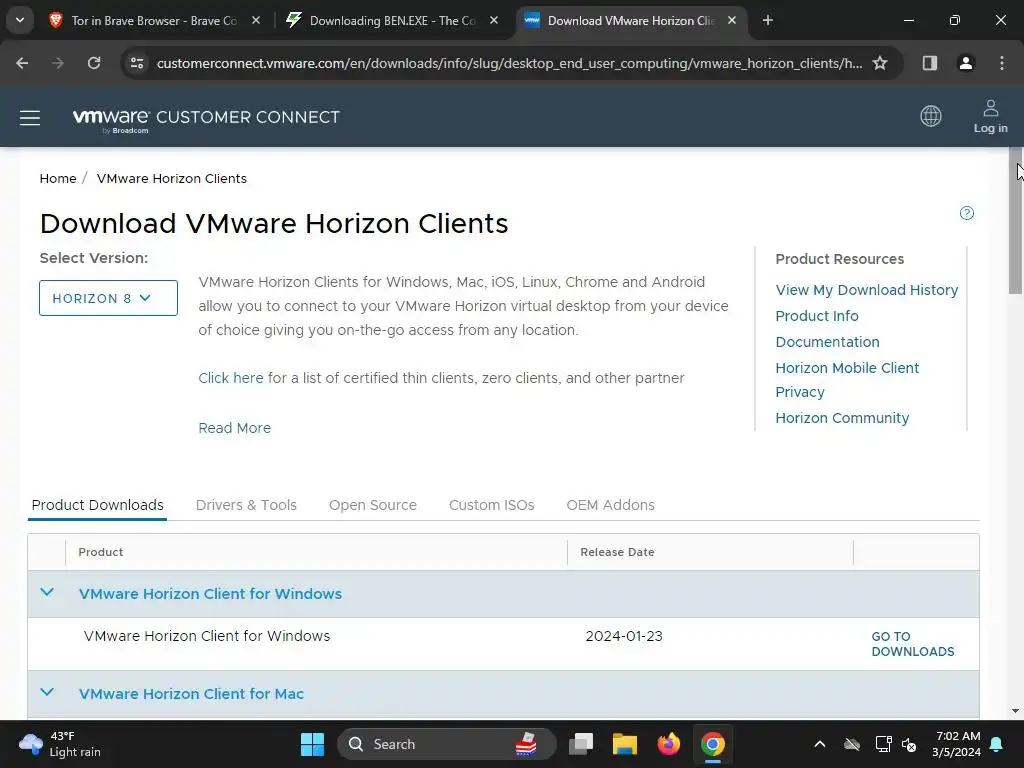Image resolution: width=1024 pixels, height=768 pixels.
Task: Click the browser forward arrow
Action: coord(58,63)
